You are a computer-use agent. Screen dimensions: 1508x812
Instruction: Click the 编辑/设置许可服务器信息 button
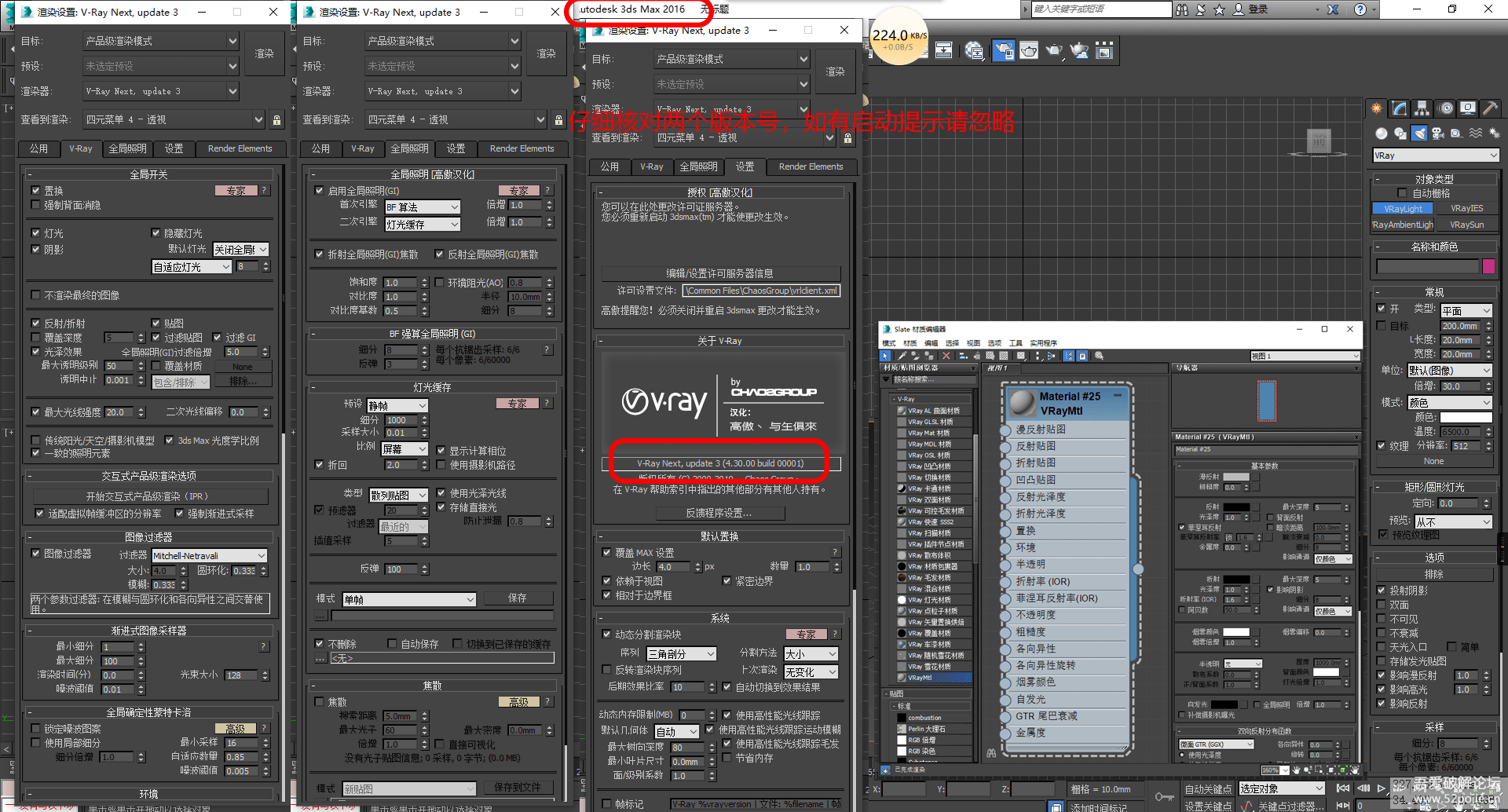pyautogui.click(x=720, y=273)
